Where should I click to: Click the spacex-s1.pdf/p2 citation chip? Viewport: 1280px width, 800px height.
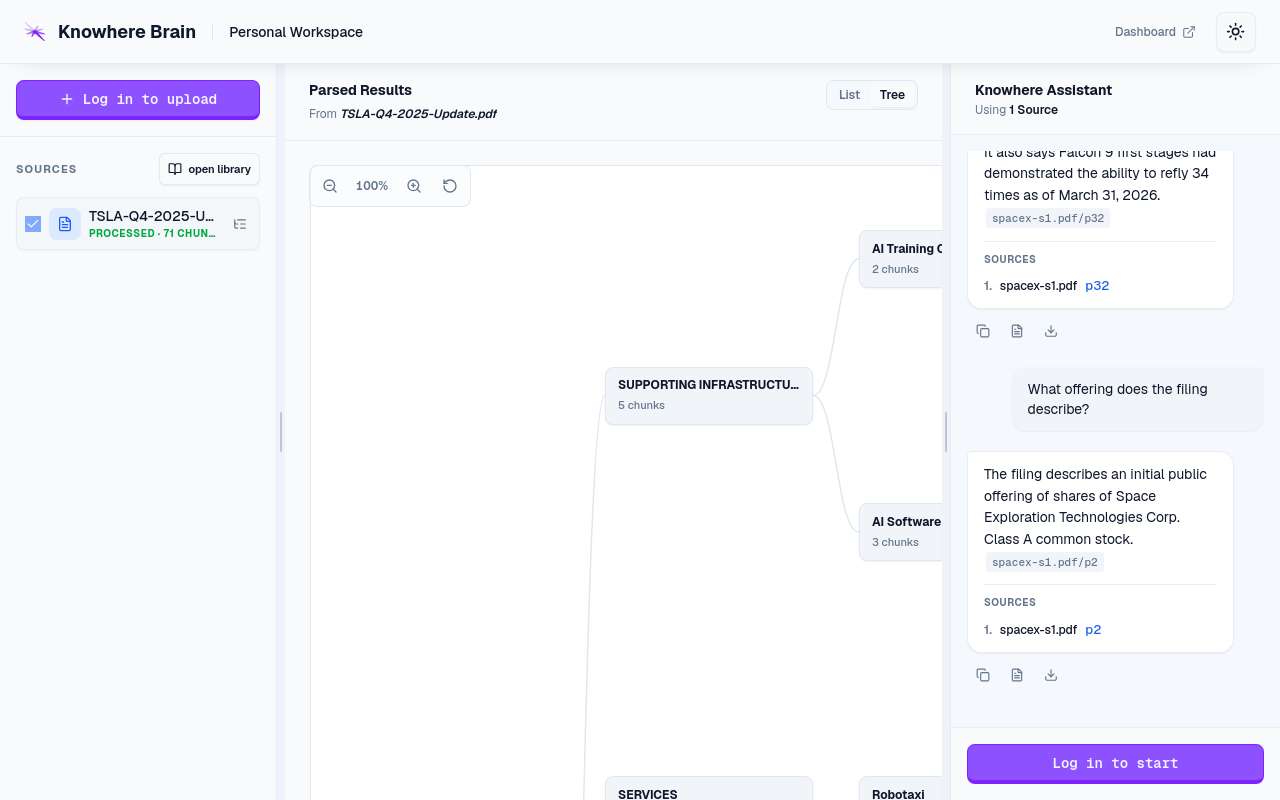[x=1044, y=562]
